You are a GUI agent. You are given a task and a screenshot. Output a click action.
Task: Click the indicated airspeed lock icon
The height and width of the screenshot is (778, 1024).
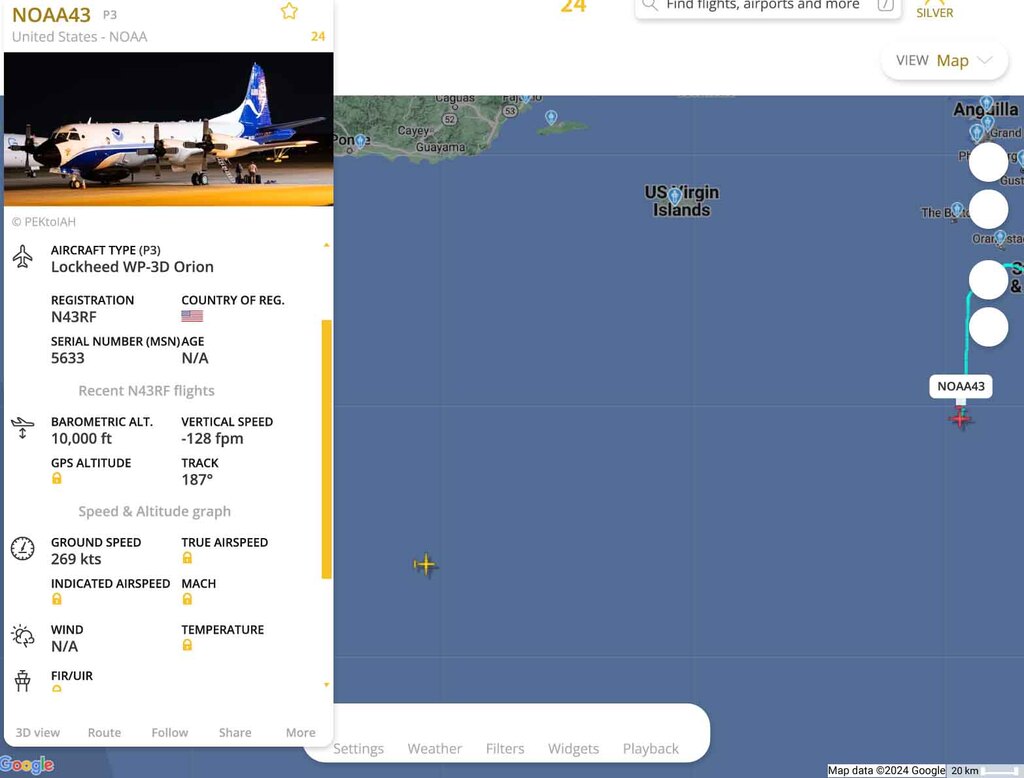click(57, 599)
